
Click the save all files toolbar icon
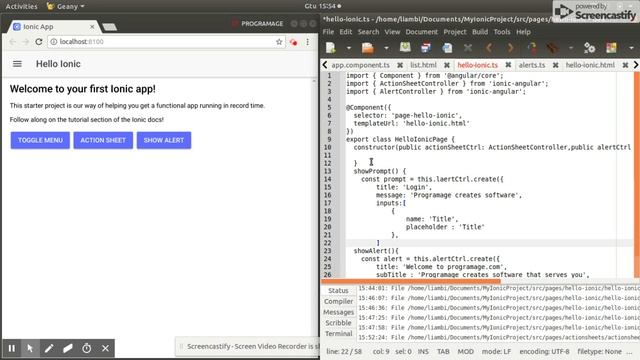[x=426, y=48]
